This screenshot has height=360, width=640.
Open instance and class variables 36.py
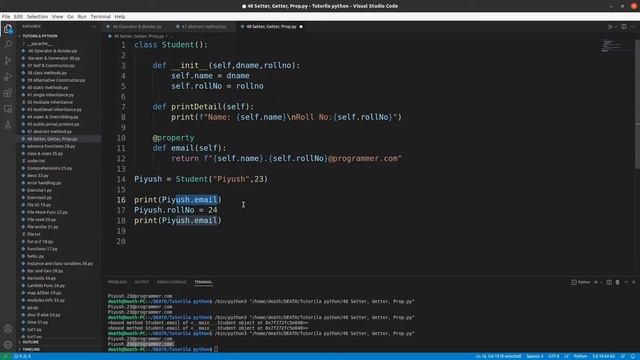point(60,263)
